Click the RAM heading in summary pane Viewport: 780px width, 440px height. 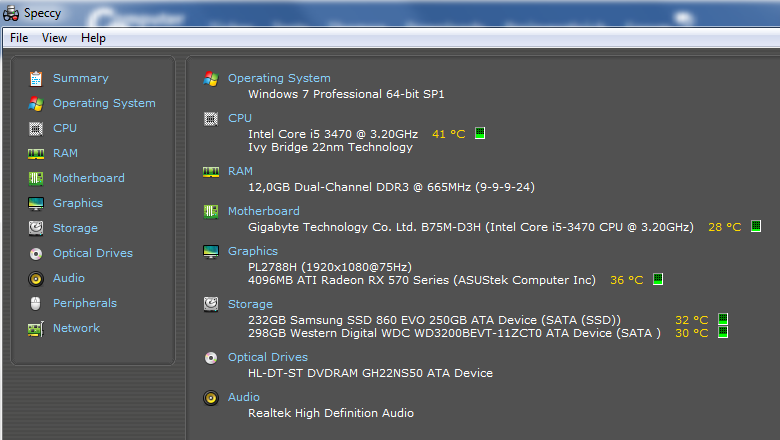tap(240, 171)
